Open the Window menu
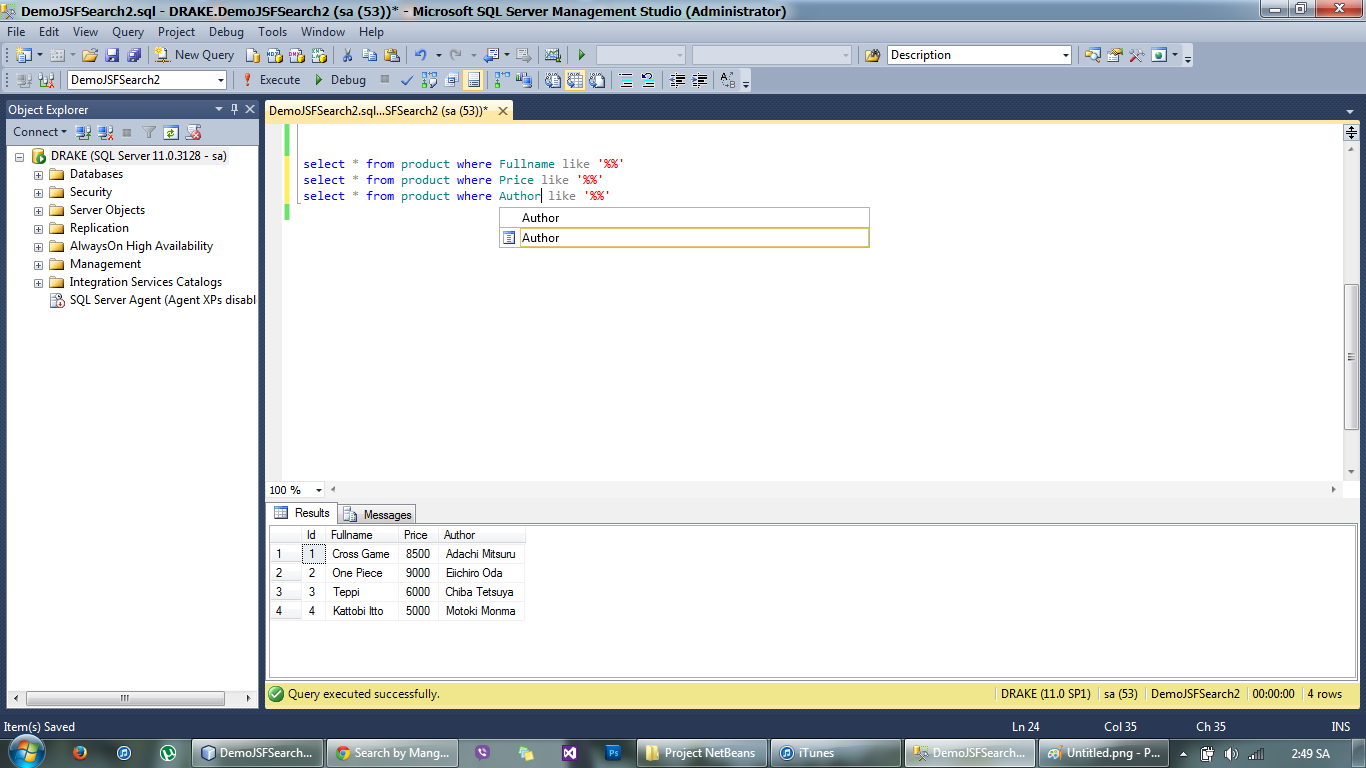1366x768 pixels. point(323,32)
